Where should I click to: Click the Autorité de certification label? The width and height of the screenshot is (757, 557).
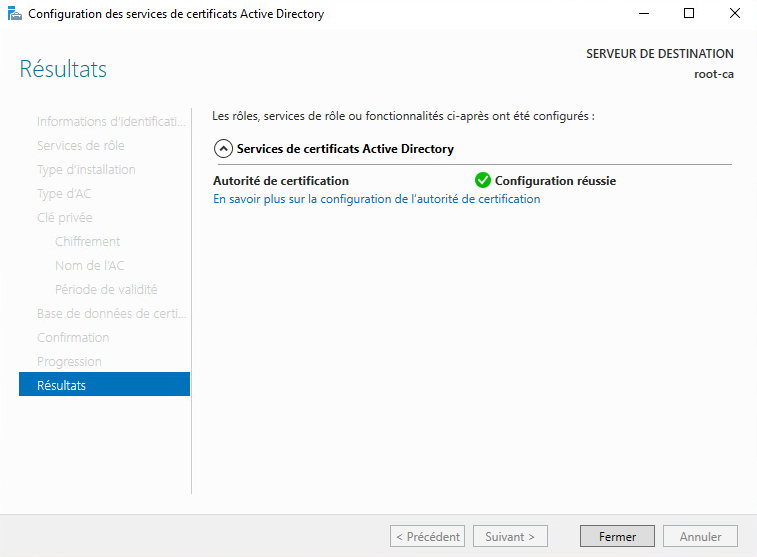pyautogui.click(x=280, y=181)
